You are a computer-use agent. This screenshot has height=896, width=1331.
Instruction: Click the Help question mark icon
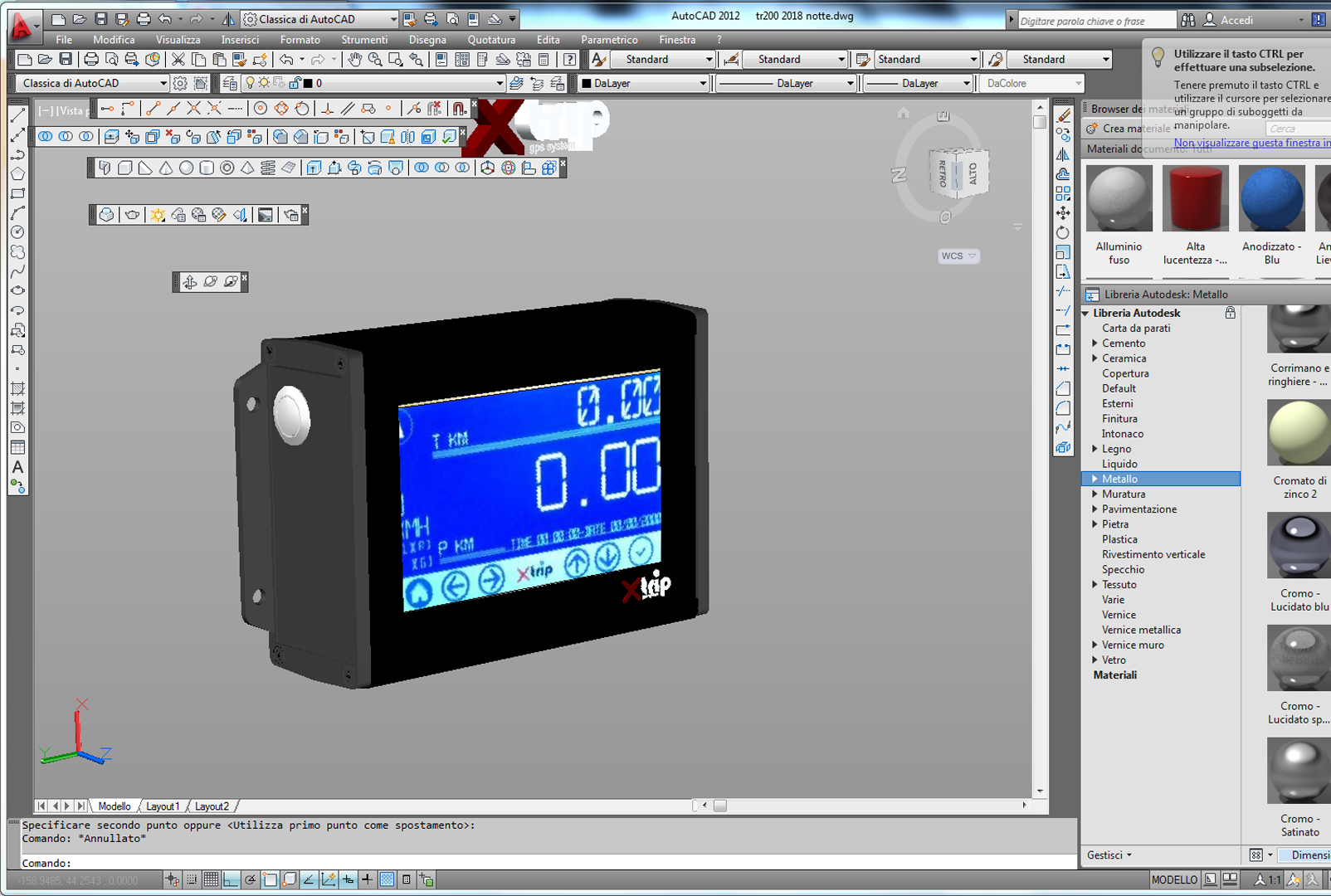click(569, 59)
